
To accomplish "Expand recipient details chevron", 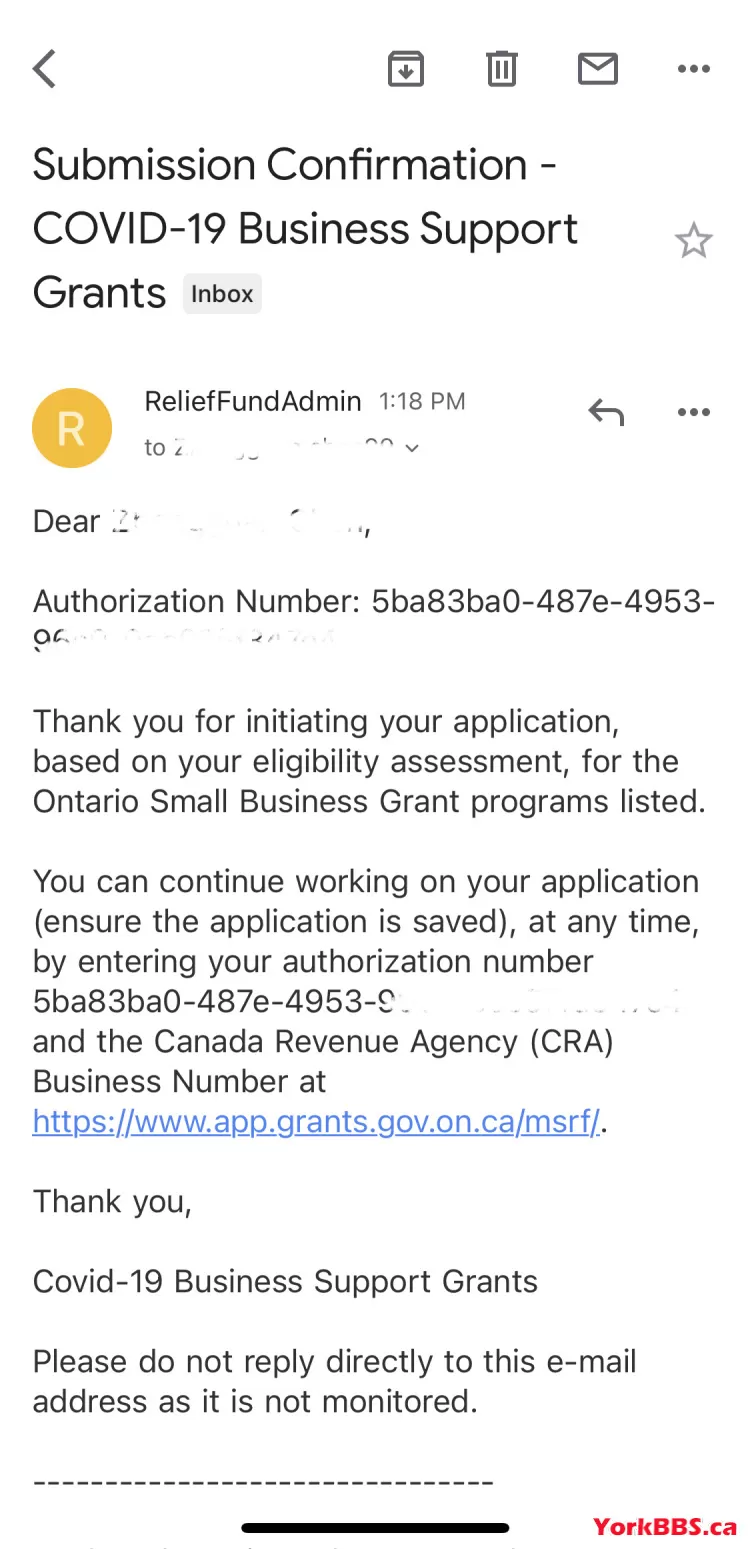I will pyautogui.click(x=411, y=448).
